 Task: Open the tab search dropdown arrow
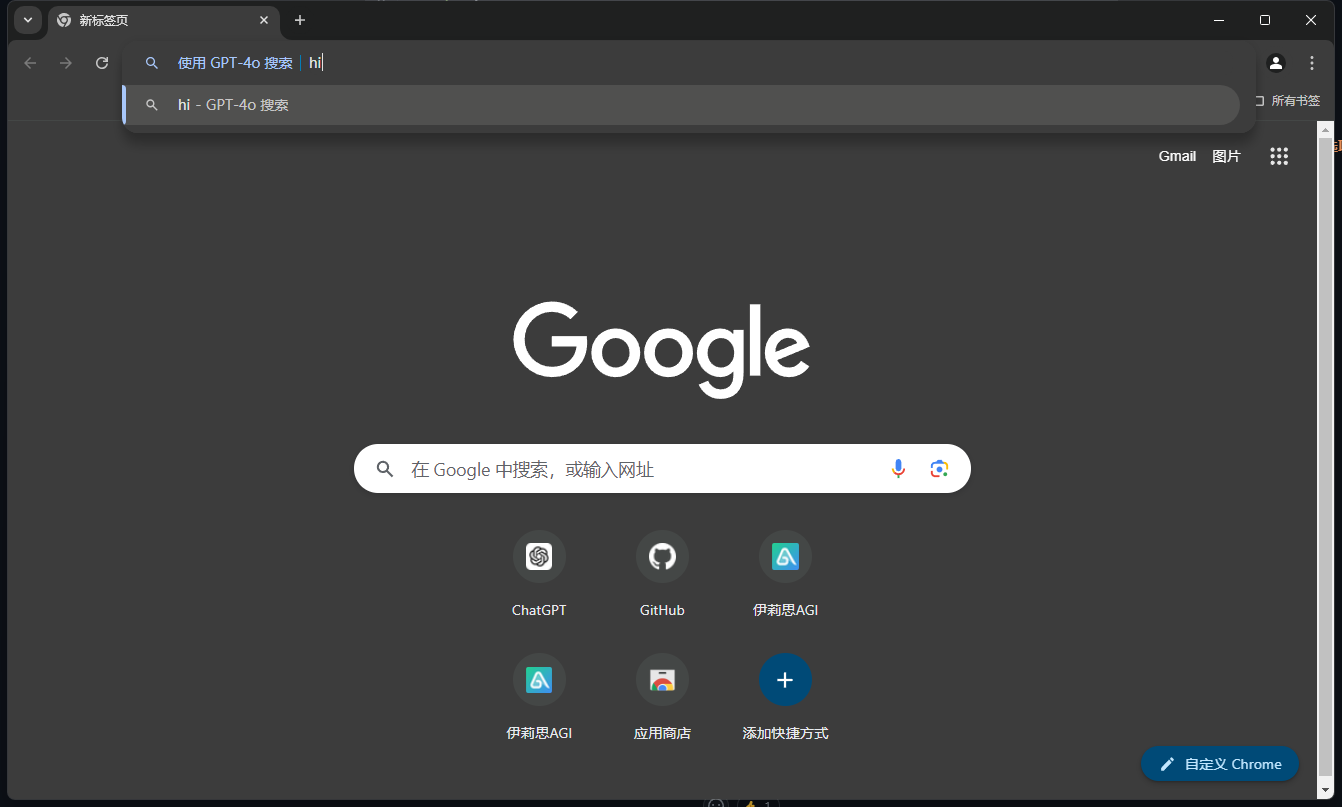(27, 20)
